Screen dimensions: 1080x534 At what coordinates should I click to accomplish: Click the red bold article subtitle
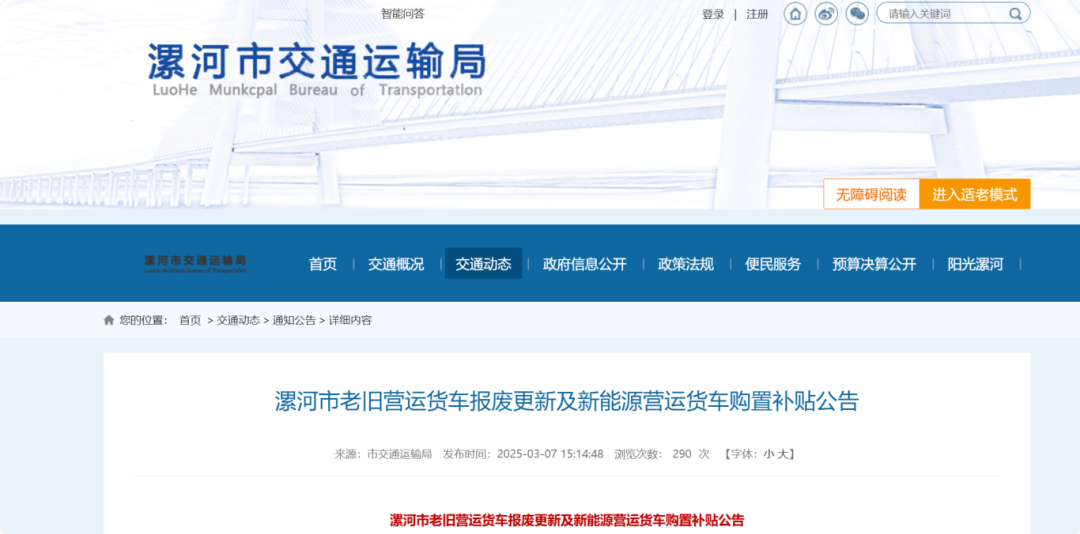coord(567,520)
